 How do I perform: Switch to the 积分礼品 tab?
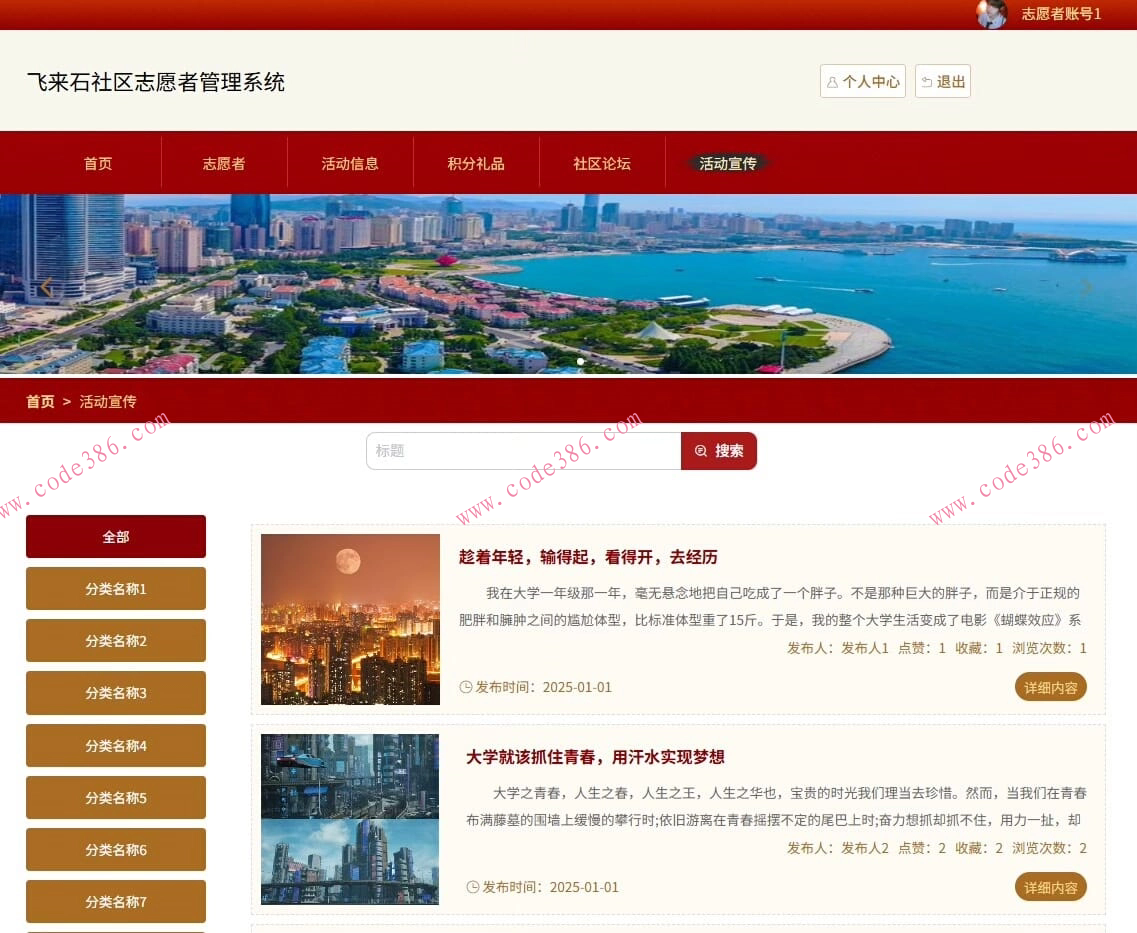click(475, 162)
